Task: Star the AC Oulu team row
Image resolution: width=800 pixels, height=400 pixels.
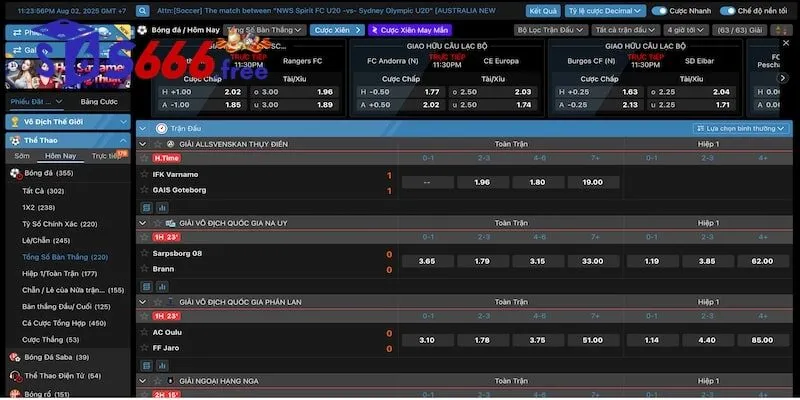Action: tap(146, 333)
